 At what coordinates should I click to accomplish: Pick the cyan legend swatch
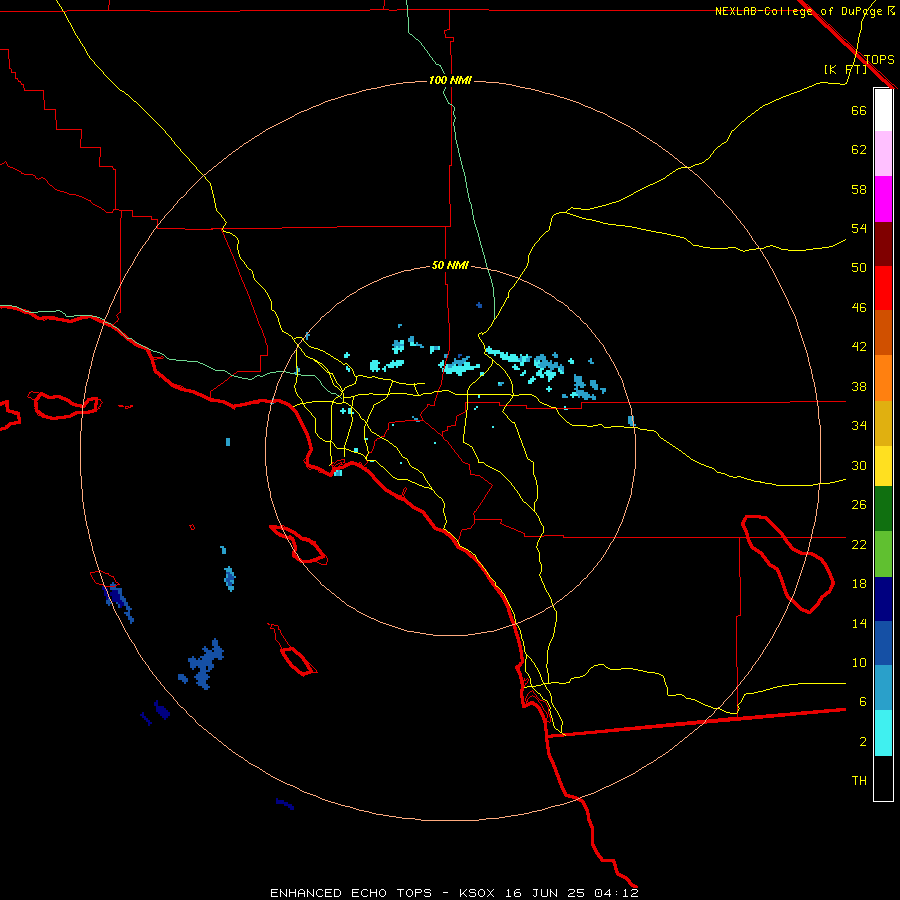pos(883,733)
